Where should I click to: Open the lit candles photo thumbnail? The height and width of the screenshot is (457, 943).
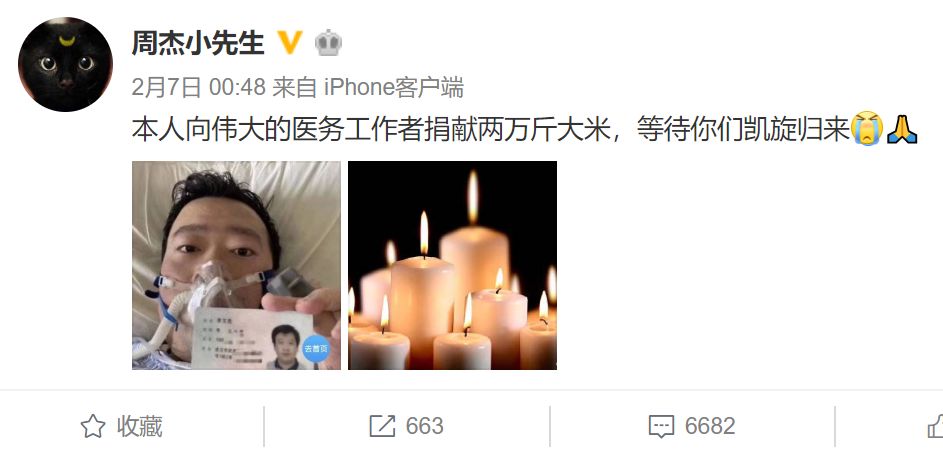(x=452, y=265)
